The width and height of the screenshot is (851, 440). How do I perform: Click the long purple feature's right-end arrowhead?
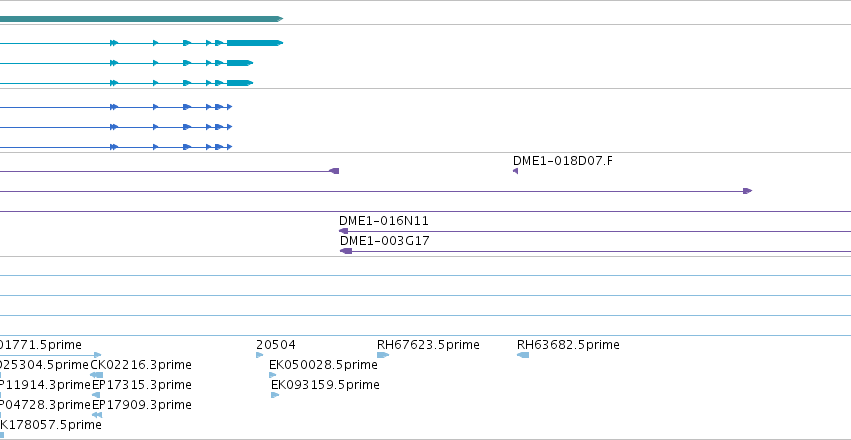(x=747, y=191)
